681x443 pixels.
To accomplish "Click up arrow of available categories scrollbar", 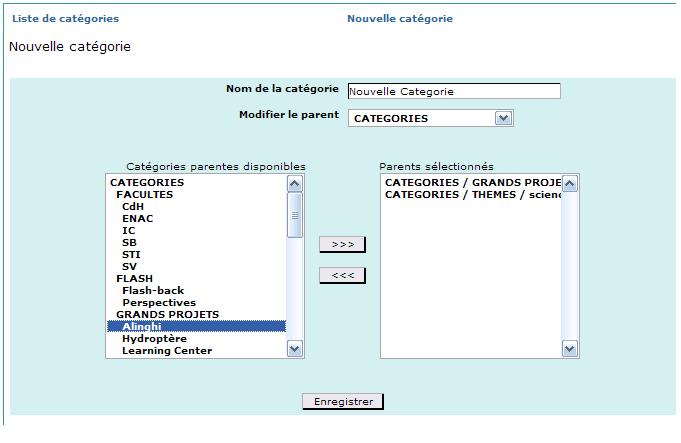I will click(x=294, y=184).
